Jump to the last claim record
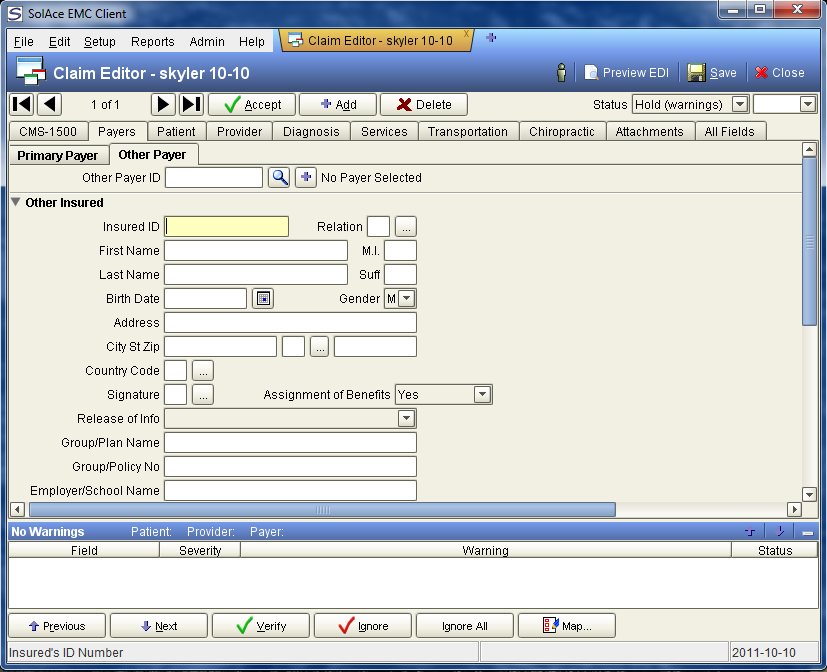827x672 pixels. (x=191, y=104)
